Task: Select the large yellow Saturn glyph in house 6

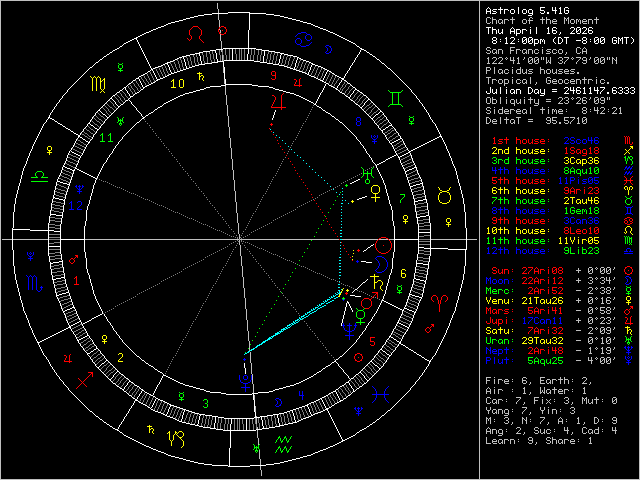Action: [376, 282]
